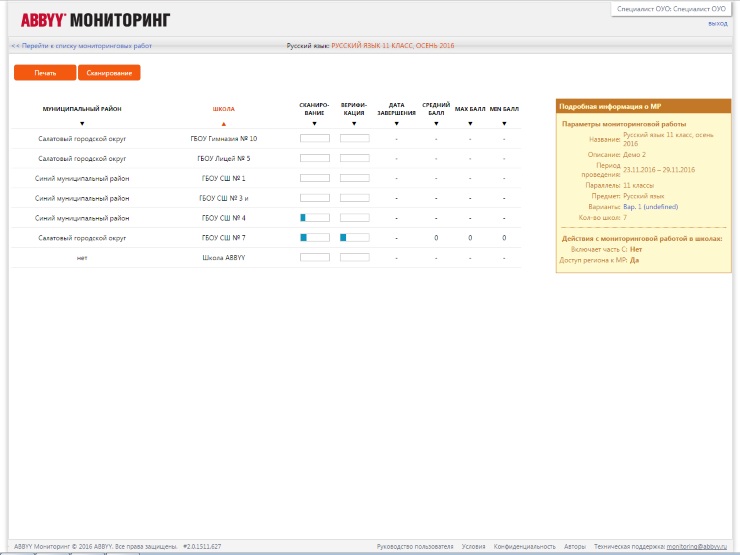Image resolution: width=740 pixels, height=555 pixels.
Task: Click scanning progress bar for ГБОУ СШ № 7
Action: click(x=315, y=238)
